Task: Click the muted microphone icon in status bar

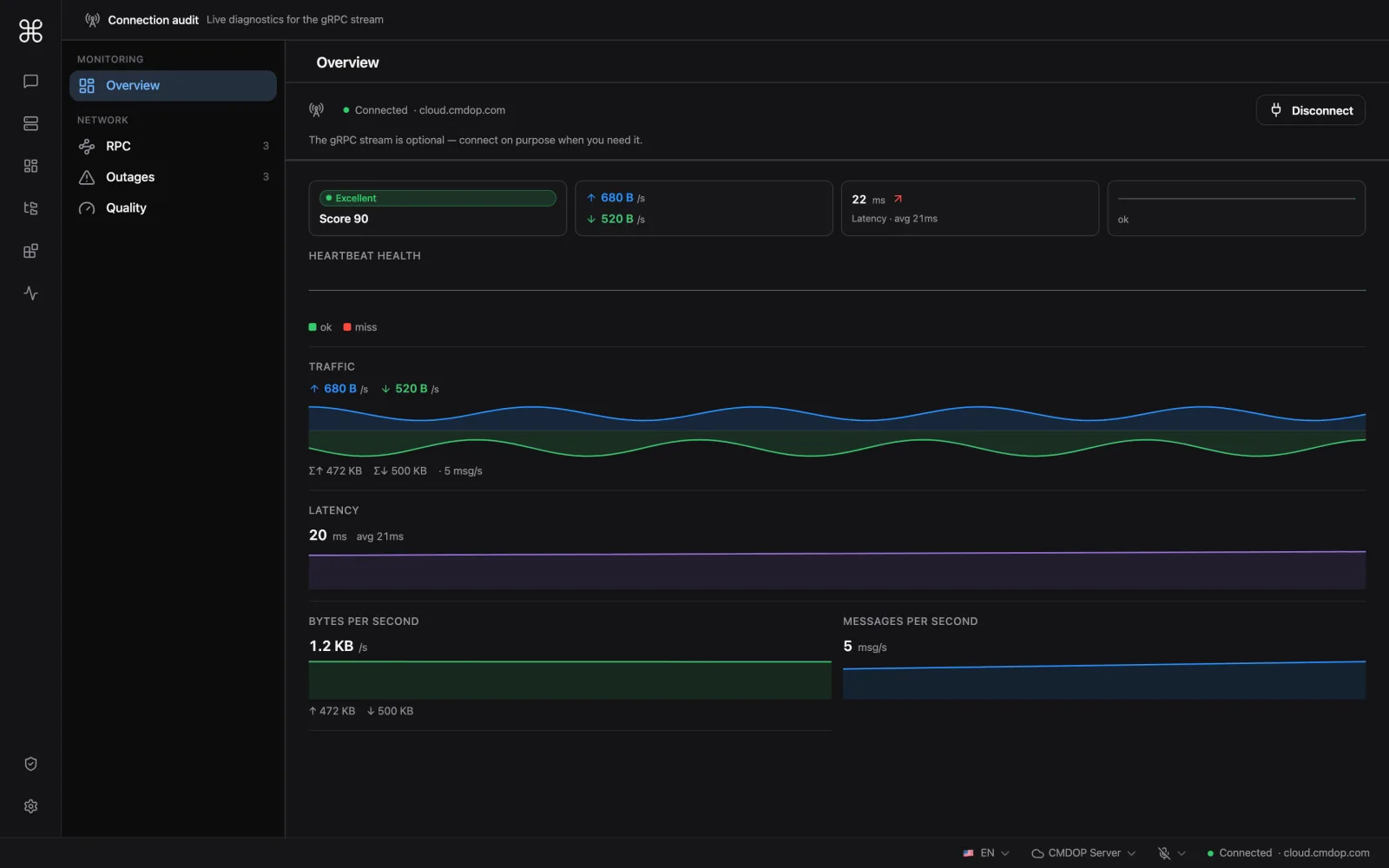Action: click(x=1164, y=853)
